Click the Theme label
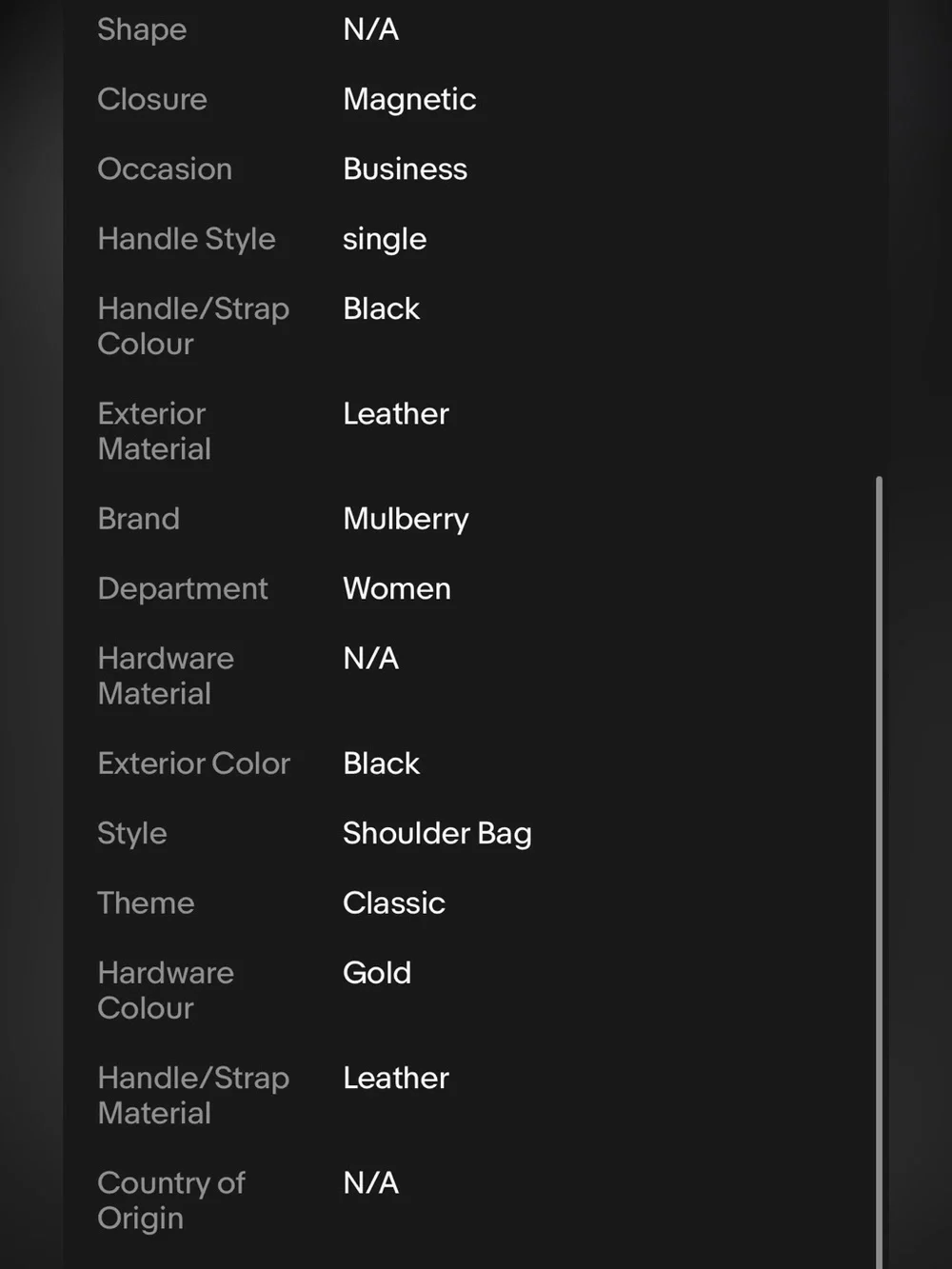Image resolution: width=952 pixels, height=1269 pixels. (146, 903)
